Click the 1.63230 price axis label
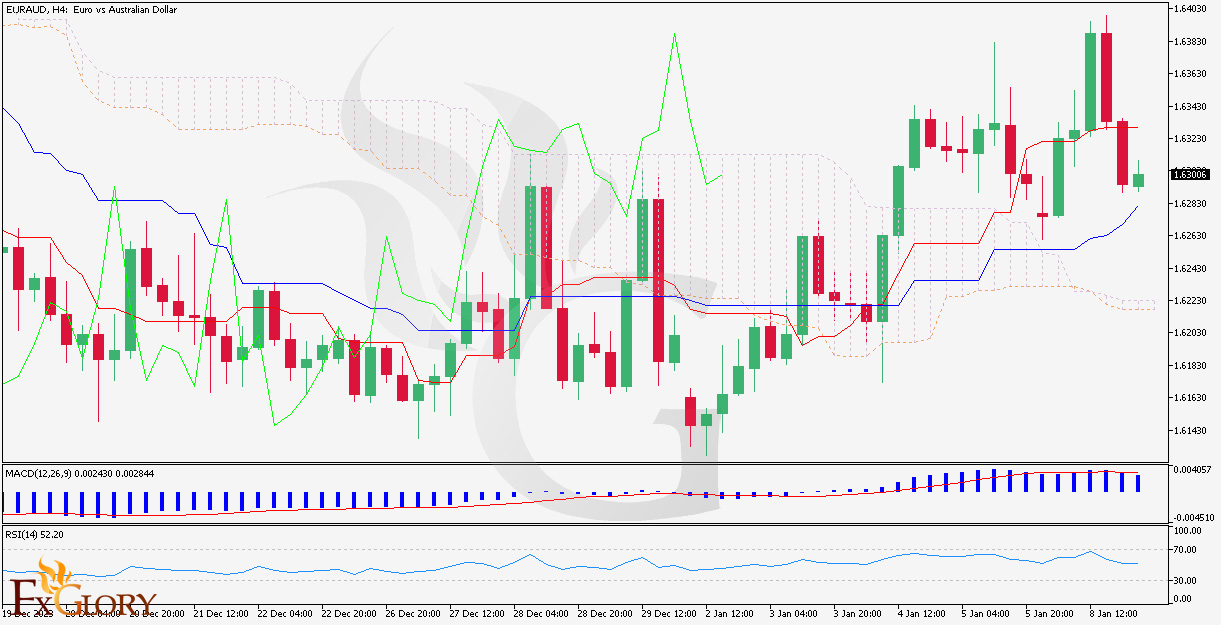This screenshot has width=1221, height=625. [x=1192, y=139]
